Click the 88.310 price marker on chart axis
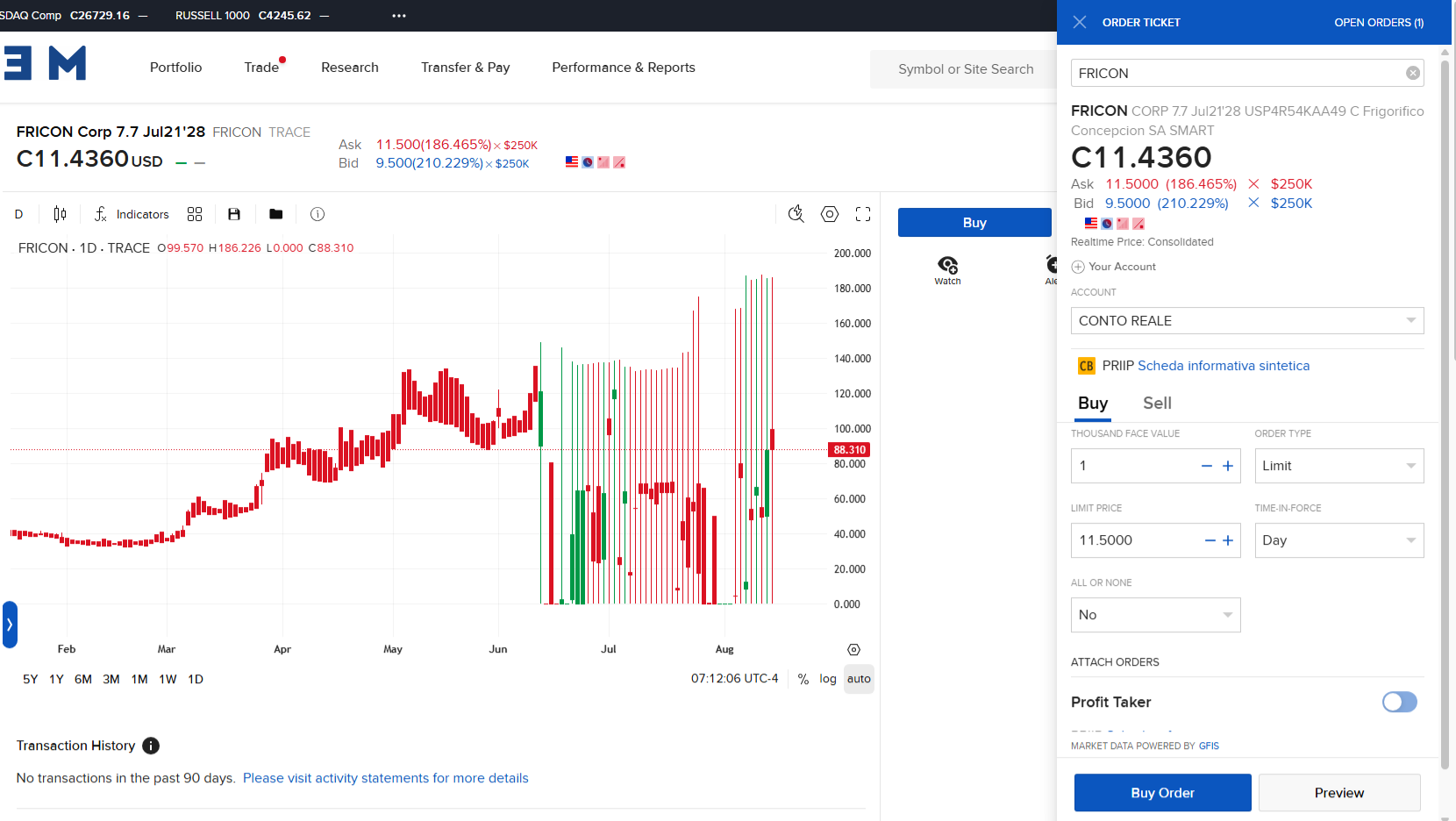Screen dimensions: 1456x821 (x=849, y=450)
